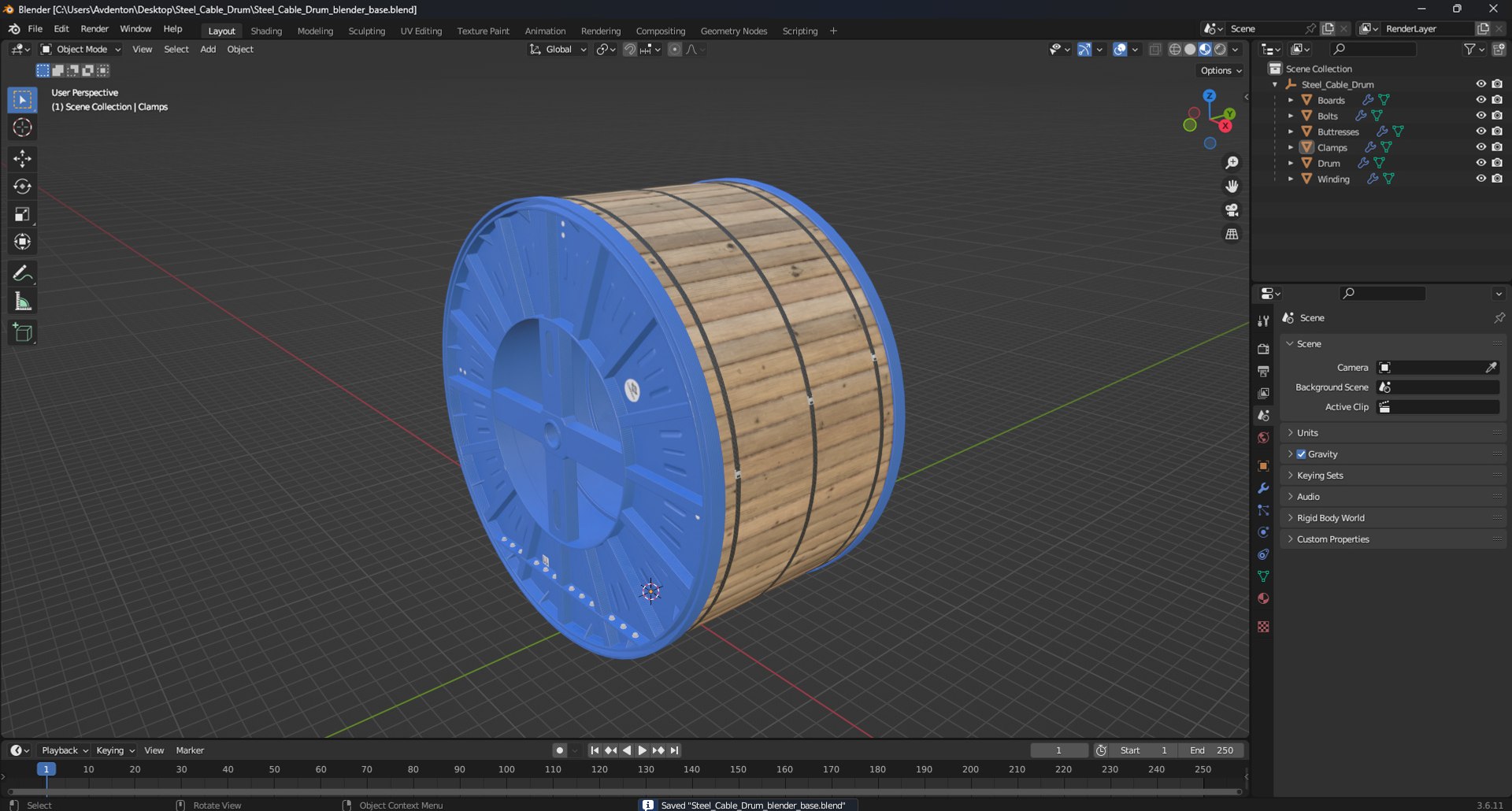
Task: Open the timeline Playback menu
Action: [x=65, y=750]
